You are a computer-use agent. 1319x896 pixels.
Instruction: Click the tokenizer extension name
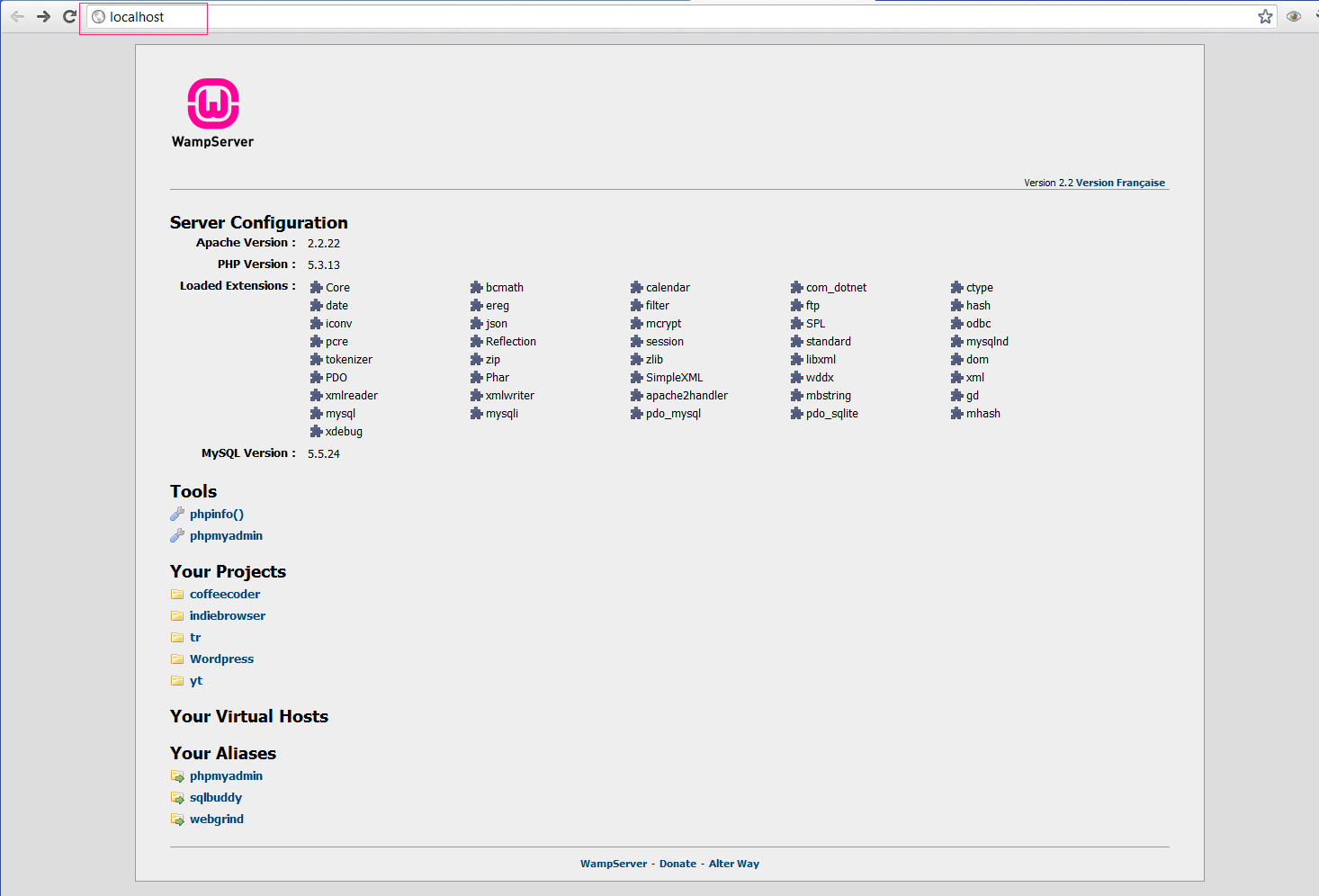(348, 360)
